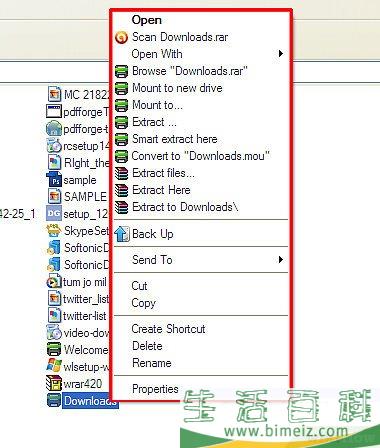Select the file name "SkypeSet"
This screenshot has width=380, height=448.
pos(86,231)
